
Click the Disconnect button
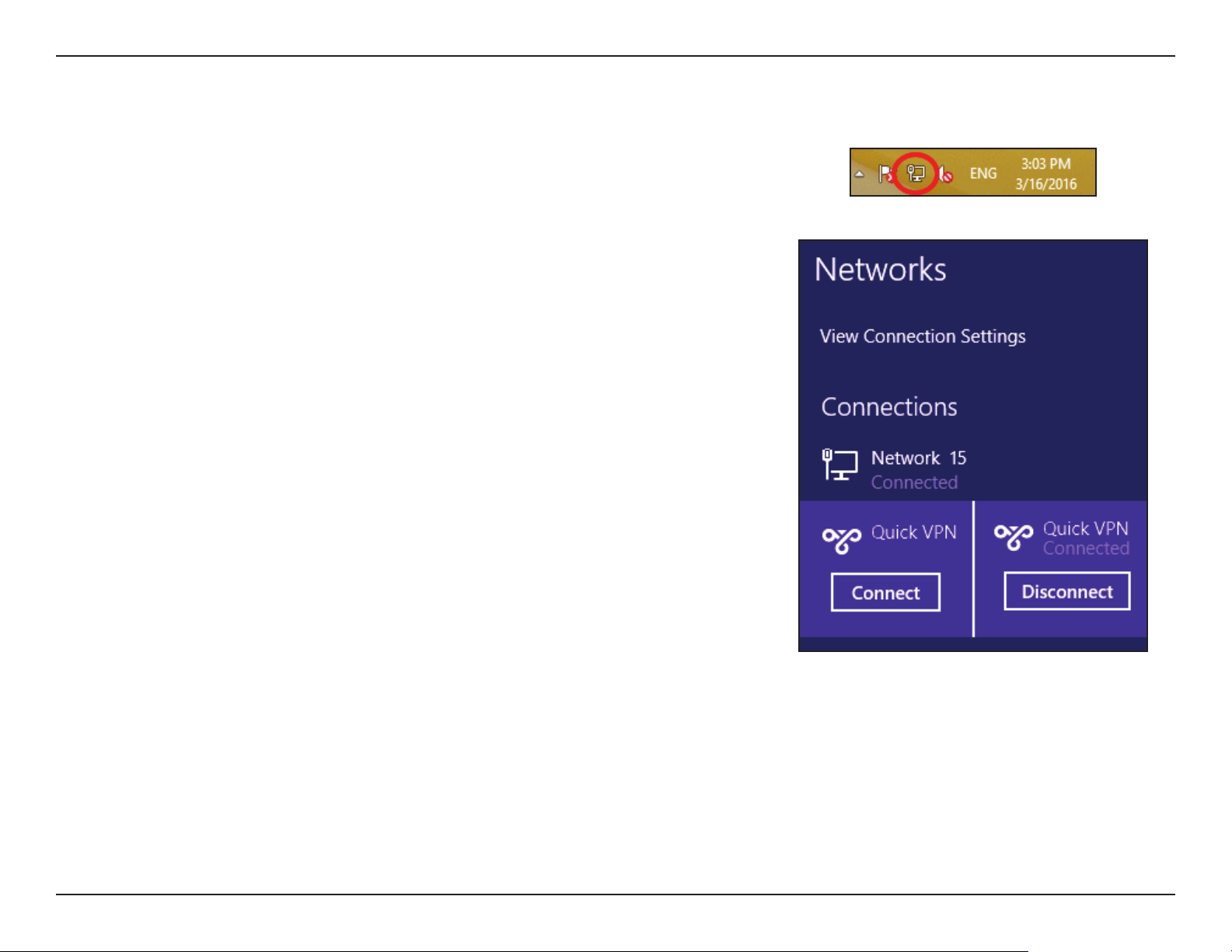coord(1067,591)
